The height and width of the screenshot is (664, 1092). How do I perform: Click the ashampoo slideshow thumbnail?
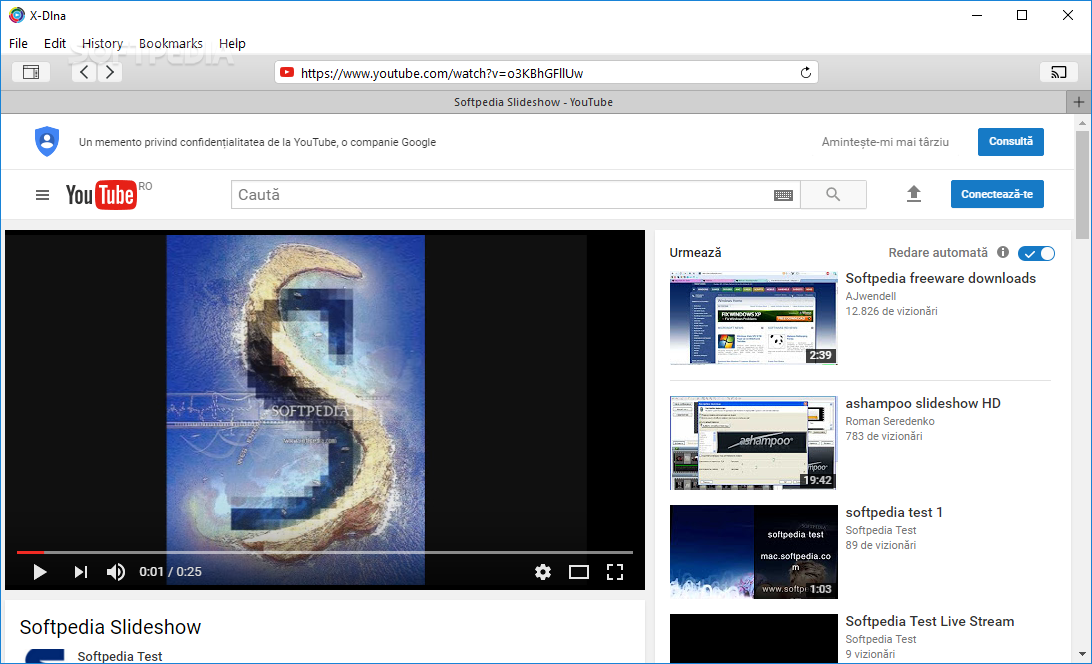tap(754, 443)
